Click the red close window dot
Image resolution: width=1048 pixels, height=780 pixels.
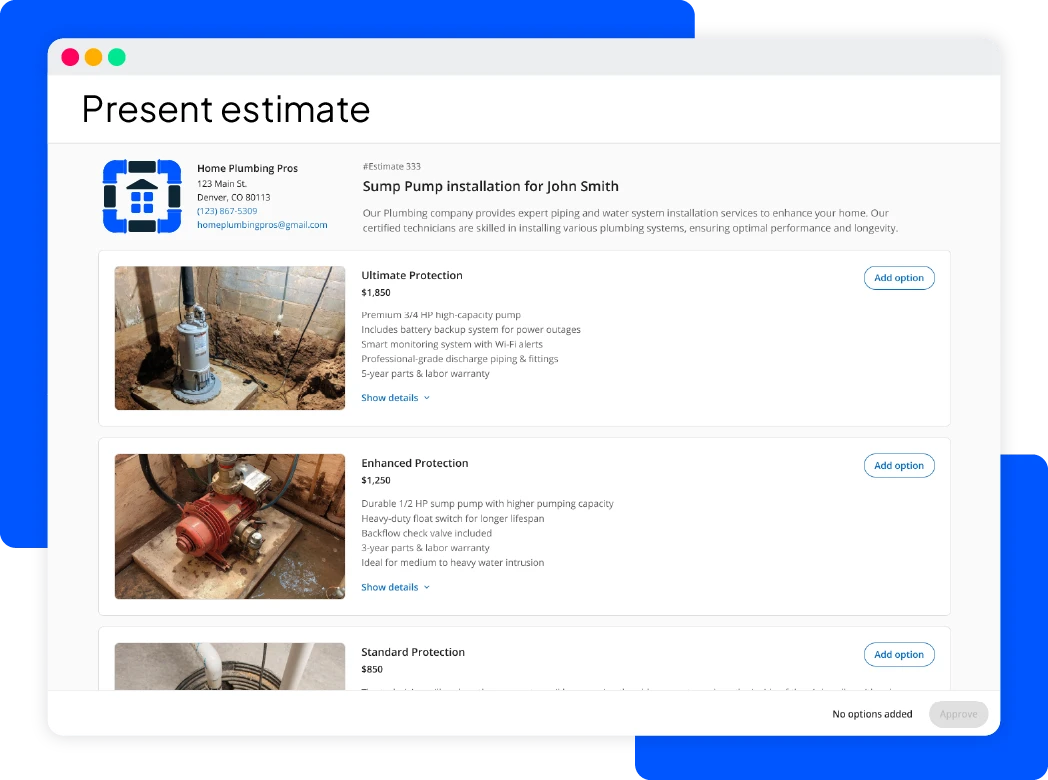[x=70, y=57]
